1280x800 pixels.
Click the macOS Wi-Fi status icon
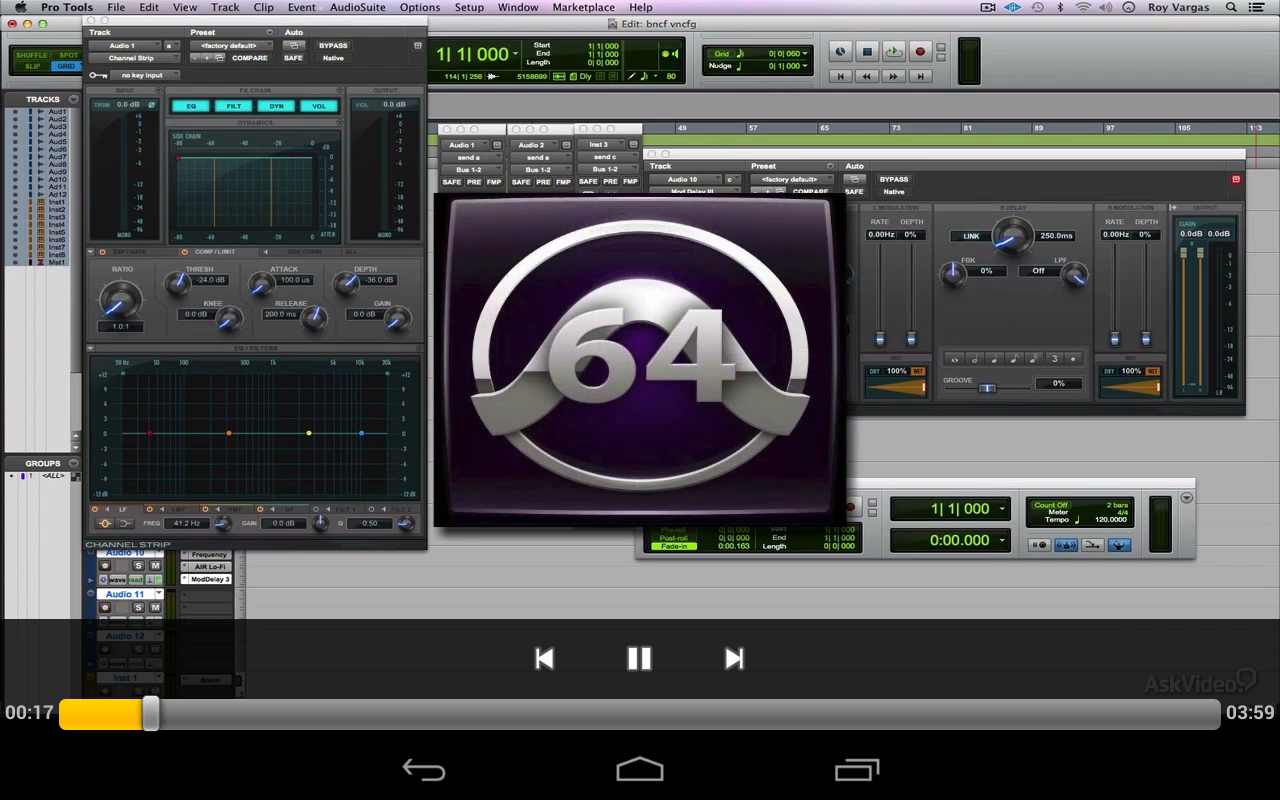pyautogui.click(x=1083, y=7)
